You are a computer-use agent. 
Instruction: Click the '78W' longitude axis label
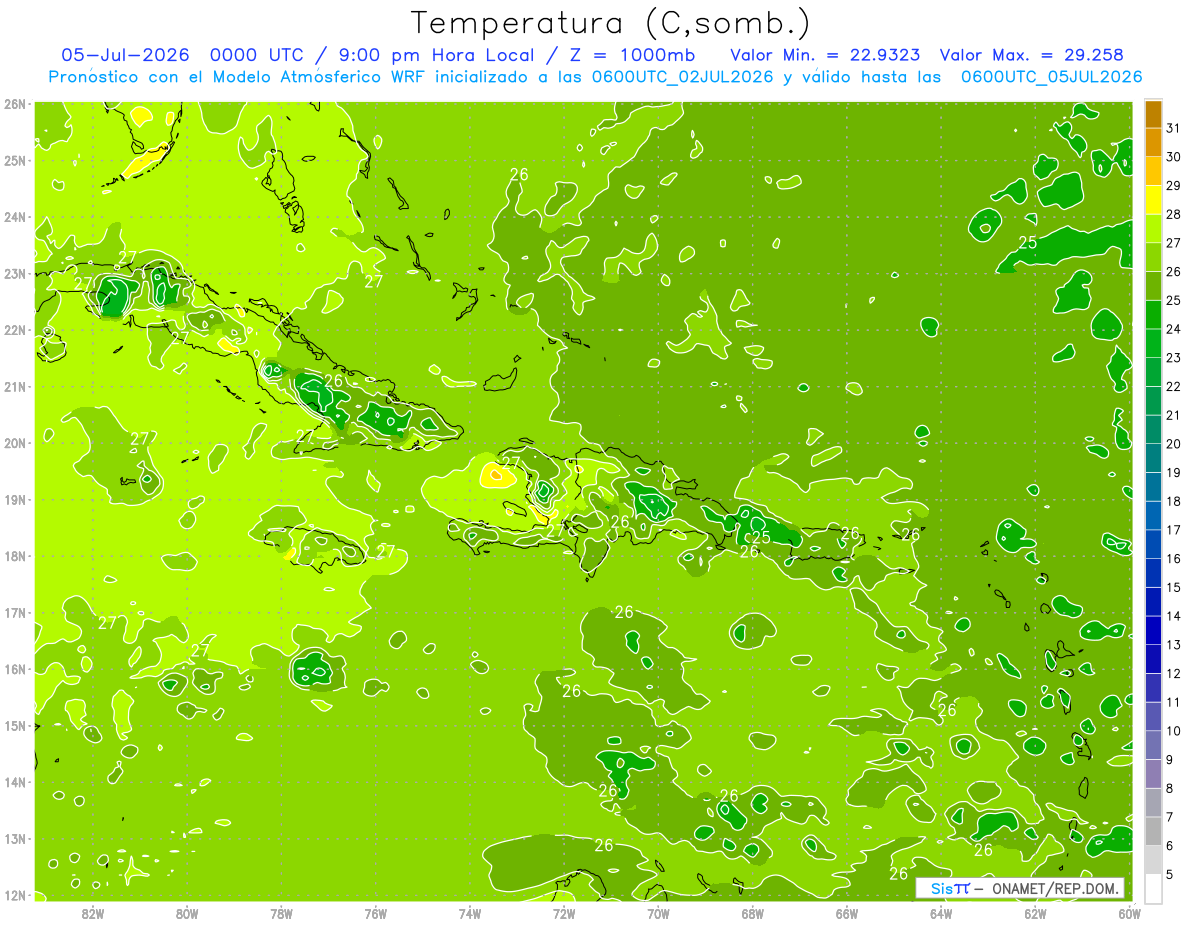[x=281, y=913]
